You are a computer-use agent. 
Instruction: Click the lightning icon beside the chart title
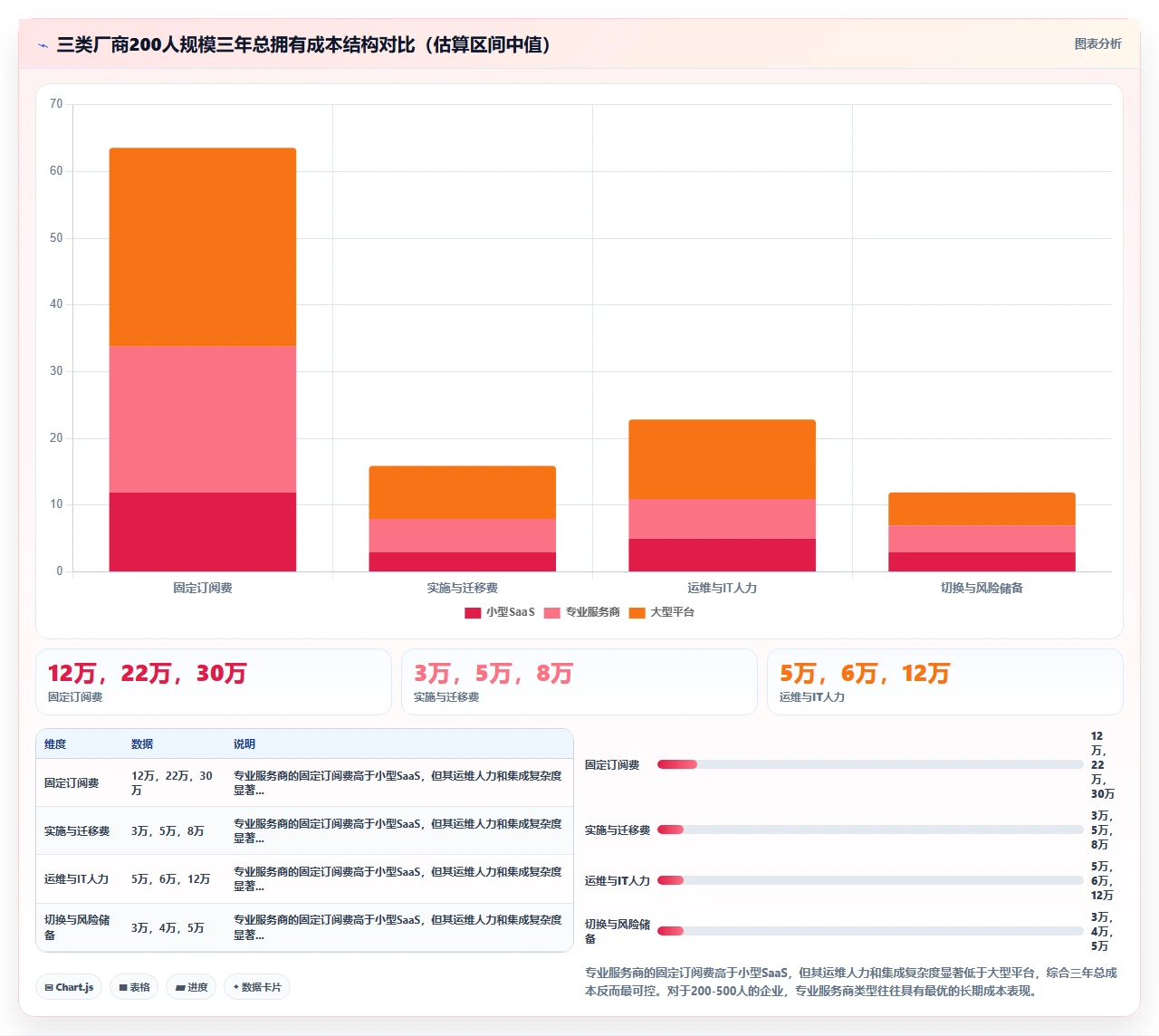pyautogui.click(x=43, y=45)
